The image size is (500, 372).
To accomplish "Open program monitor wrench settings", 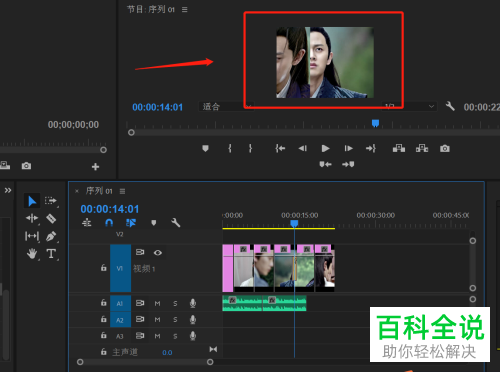I will click(x=450, y=106).
